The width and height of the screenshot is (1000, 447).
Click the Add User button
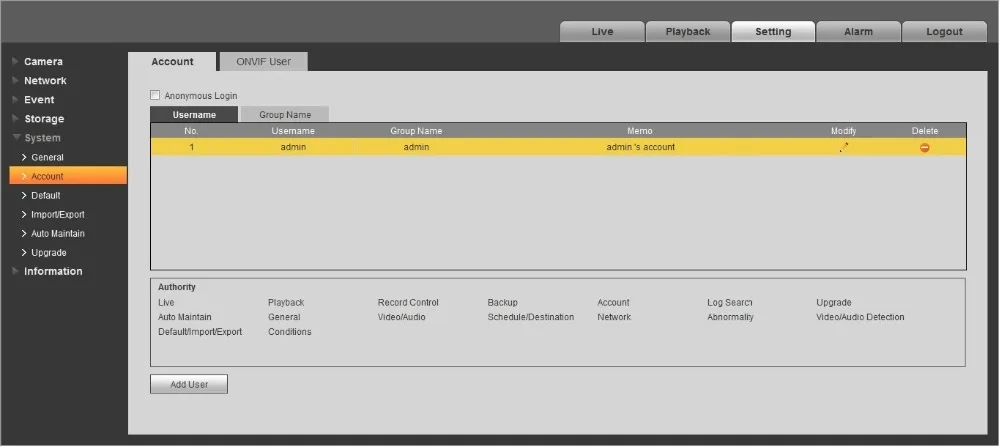tap(189, 385)
